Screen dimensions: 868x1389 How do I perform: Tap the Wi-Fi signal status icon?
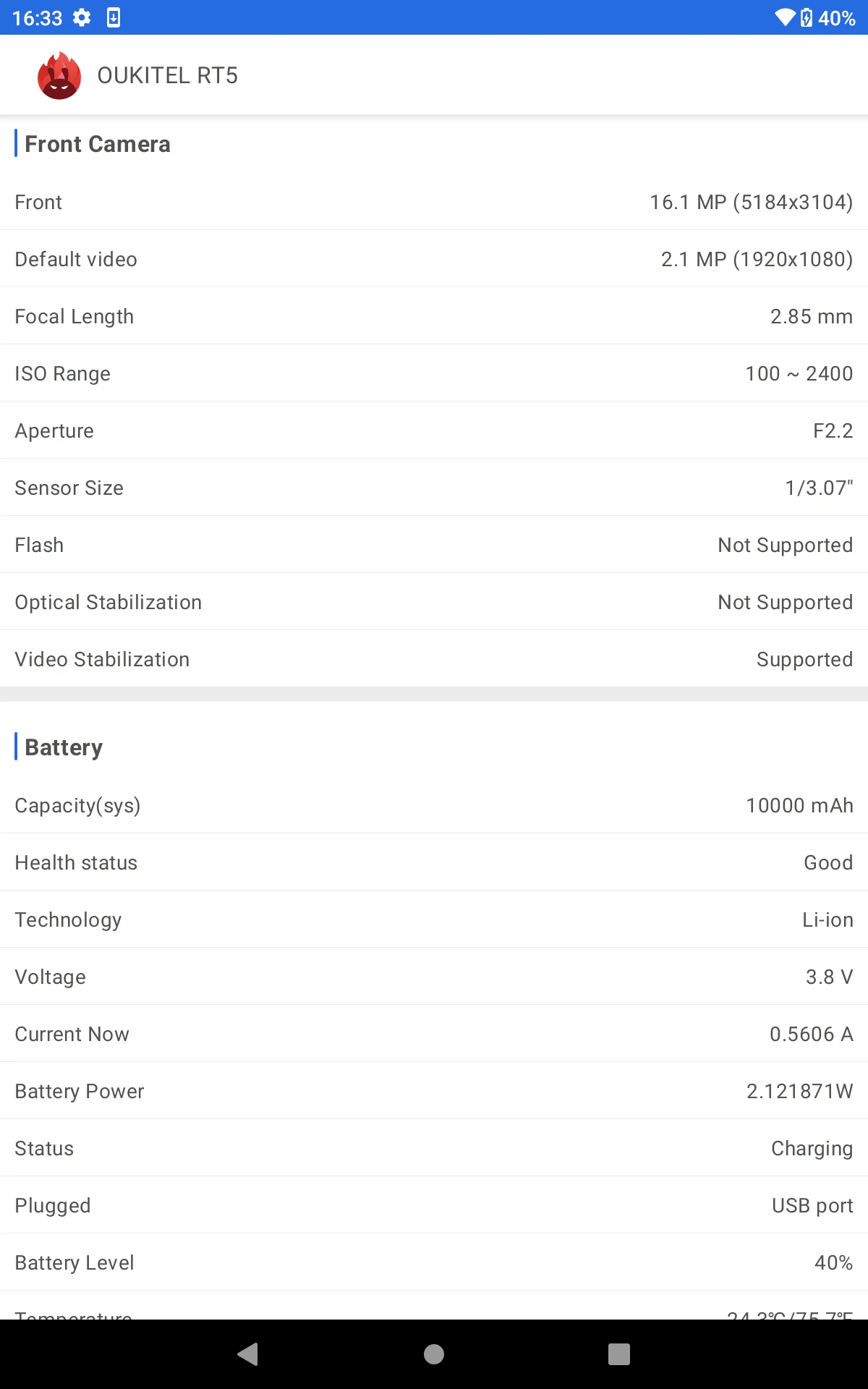[784, 17]
